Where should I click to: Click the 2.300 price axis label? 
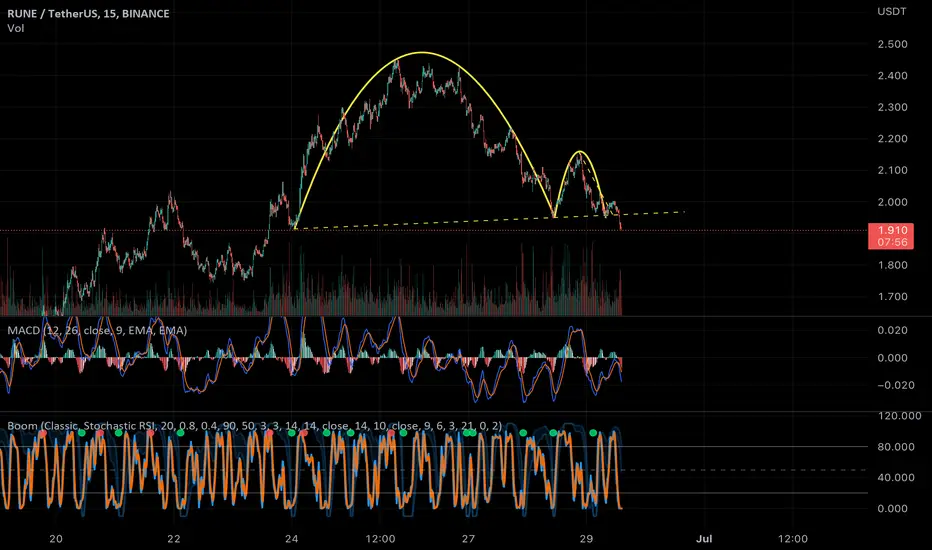pos(892,107)
